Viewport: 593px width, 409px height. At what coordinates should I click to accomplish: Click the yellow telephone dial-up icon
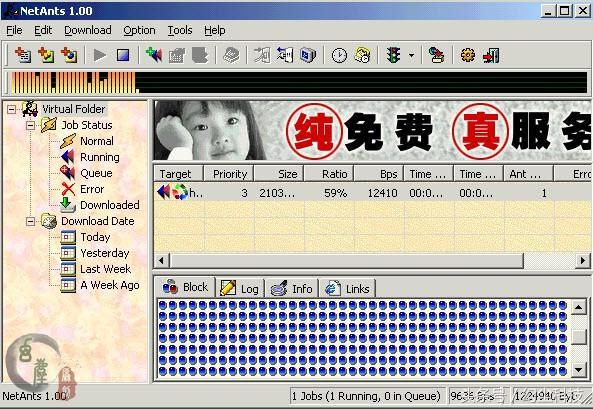pos(362,55)
